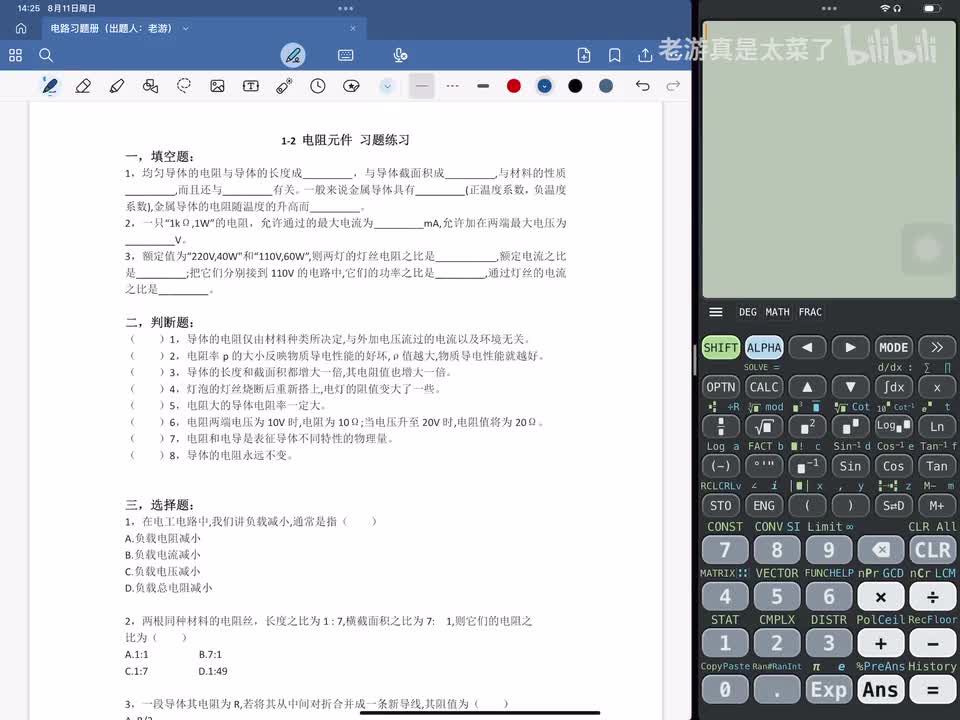Image resolution: width=960 pixels, height=720 pixels.
Task: Tap the CALC key
Action: (764, 387)
